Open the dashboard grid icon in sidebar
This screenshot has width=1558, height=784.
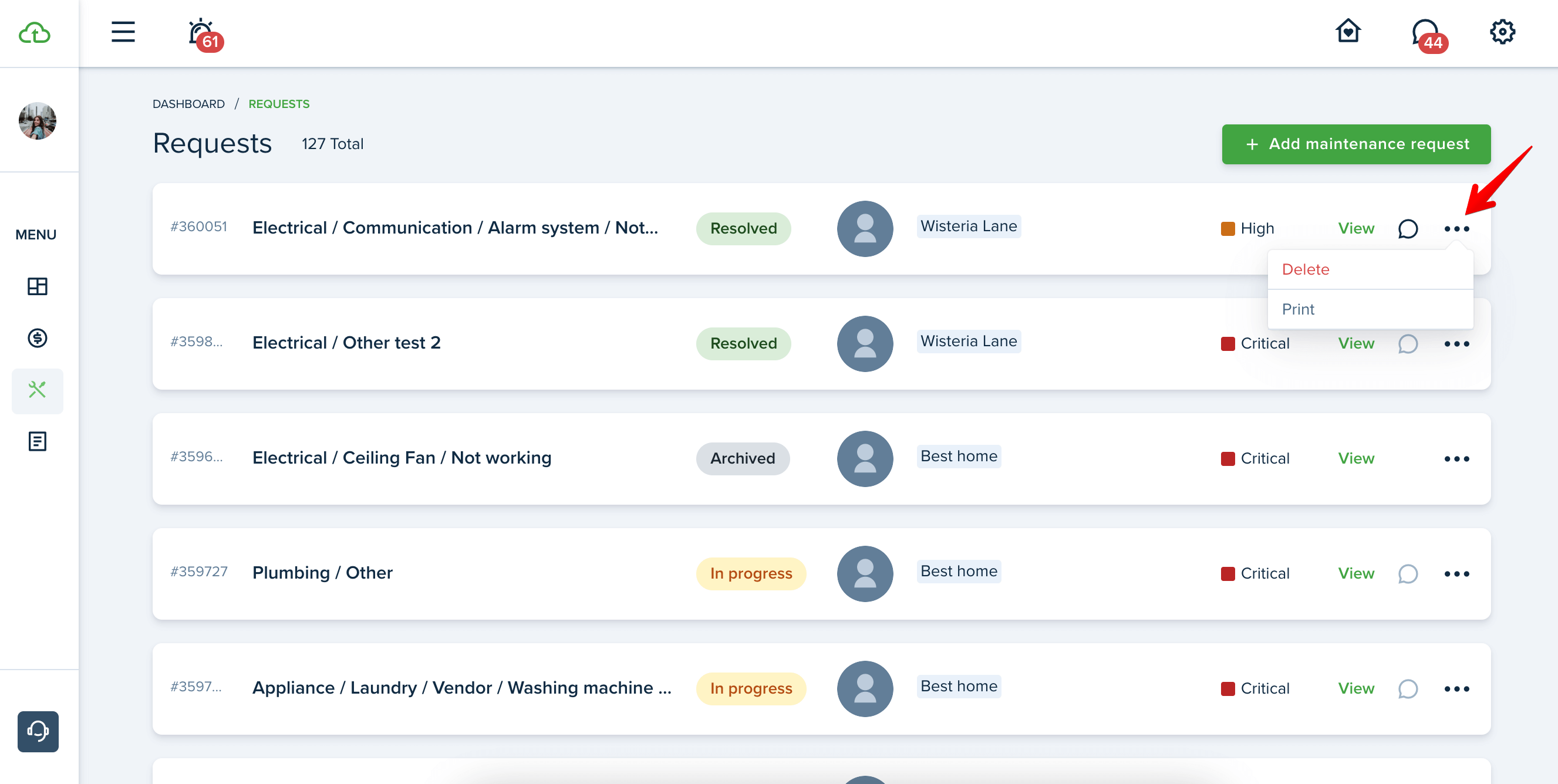[x=38, y=286]
